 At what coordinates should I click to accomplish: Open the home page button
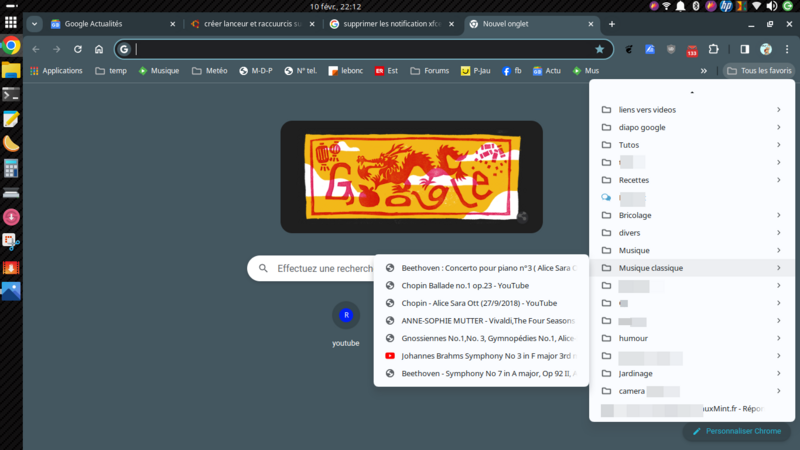pyautogui.click(x=99, y=49)
